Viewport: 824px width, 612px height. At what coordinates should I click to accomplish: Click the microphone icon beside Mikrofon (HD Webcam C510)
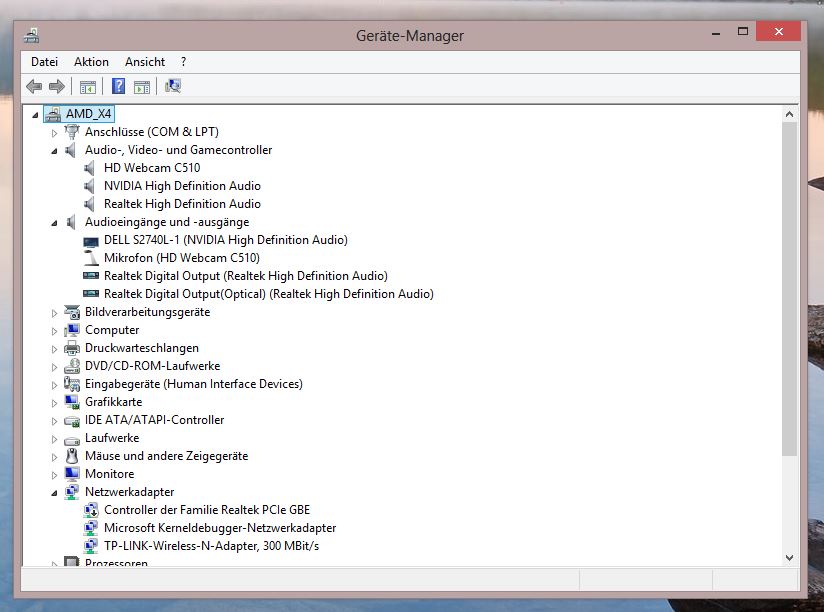91,258
